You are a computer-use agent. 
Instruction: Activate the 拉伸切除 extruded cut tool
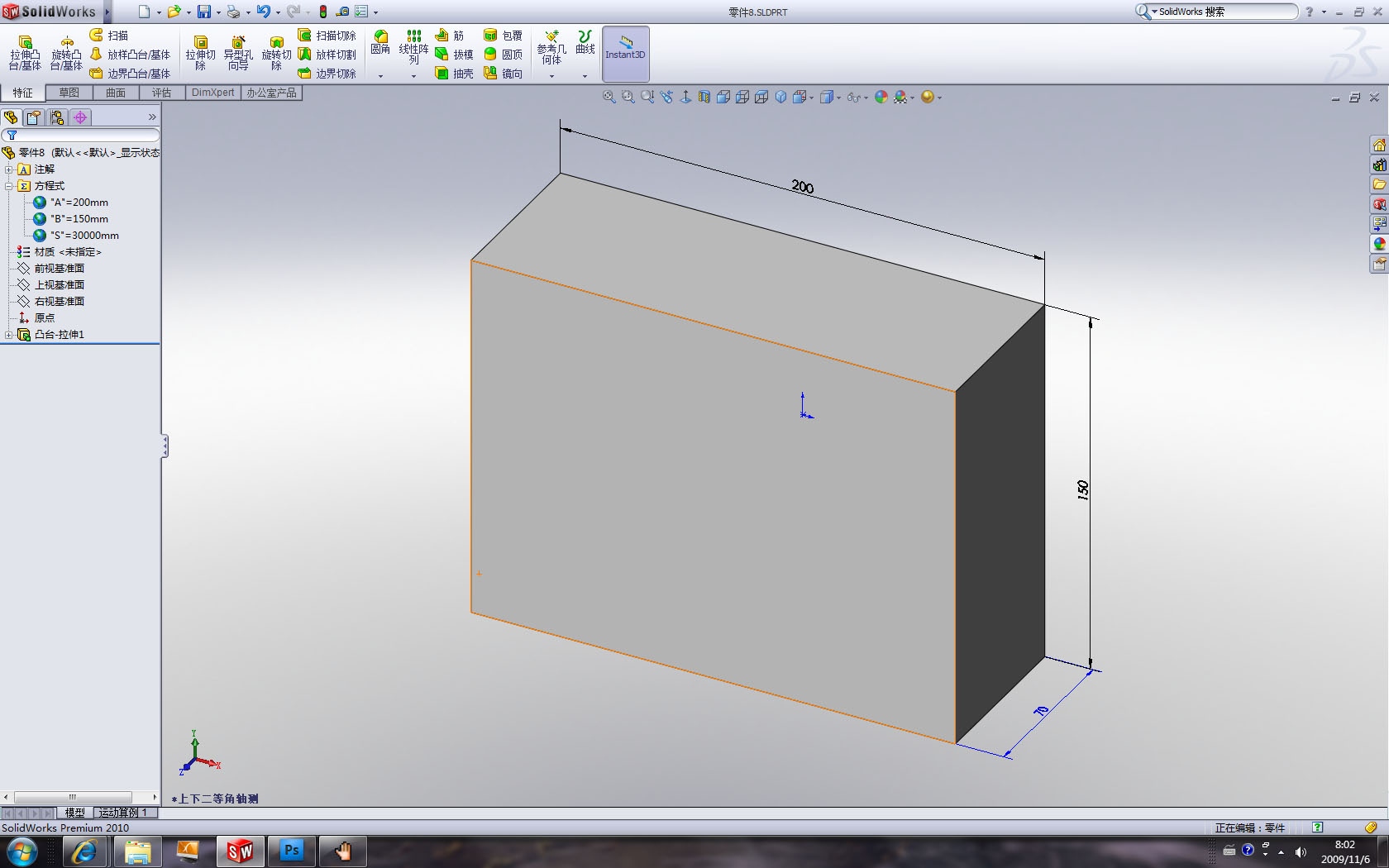pyautogui.click(x=200, y=53)
